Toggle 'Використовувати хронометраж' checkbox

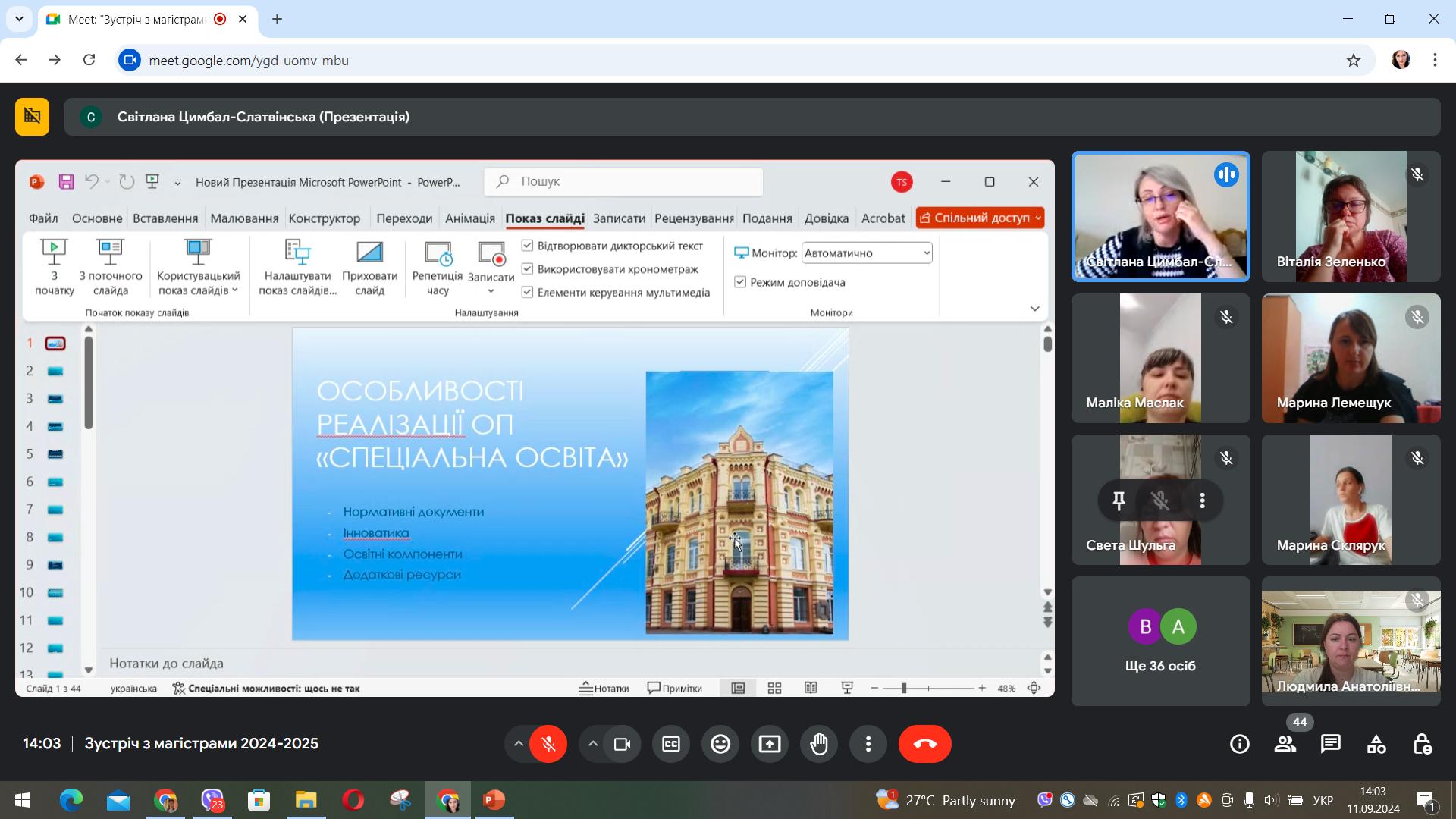pos(528,269)
